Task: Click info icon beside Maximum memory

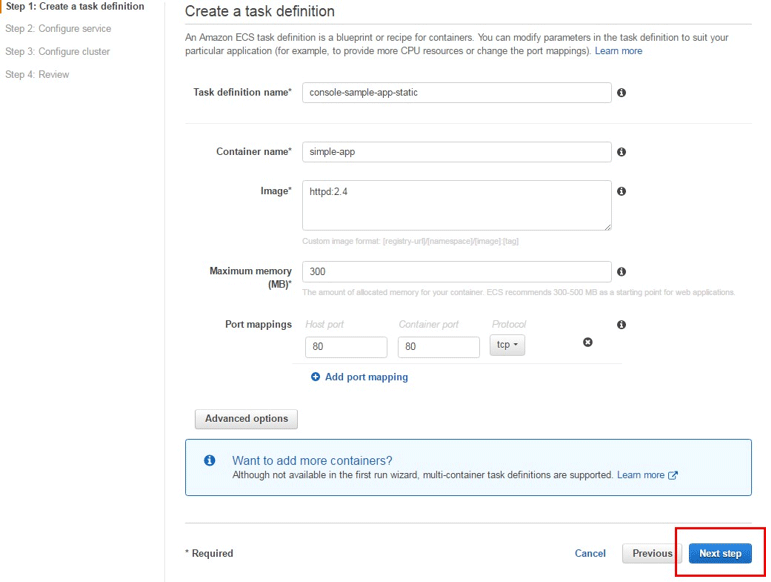Action: click(x=622, y=271)
